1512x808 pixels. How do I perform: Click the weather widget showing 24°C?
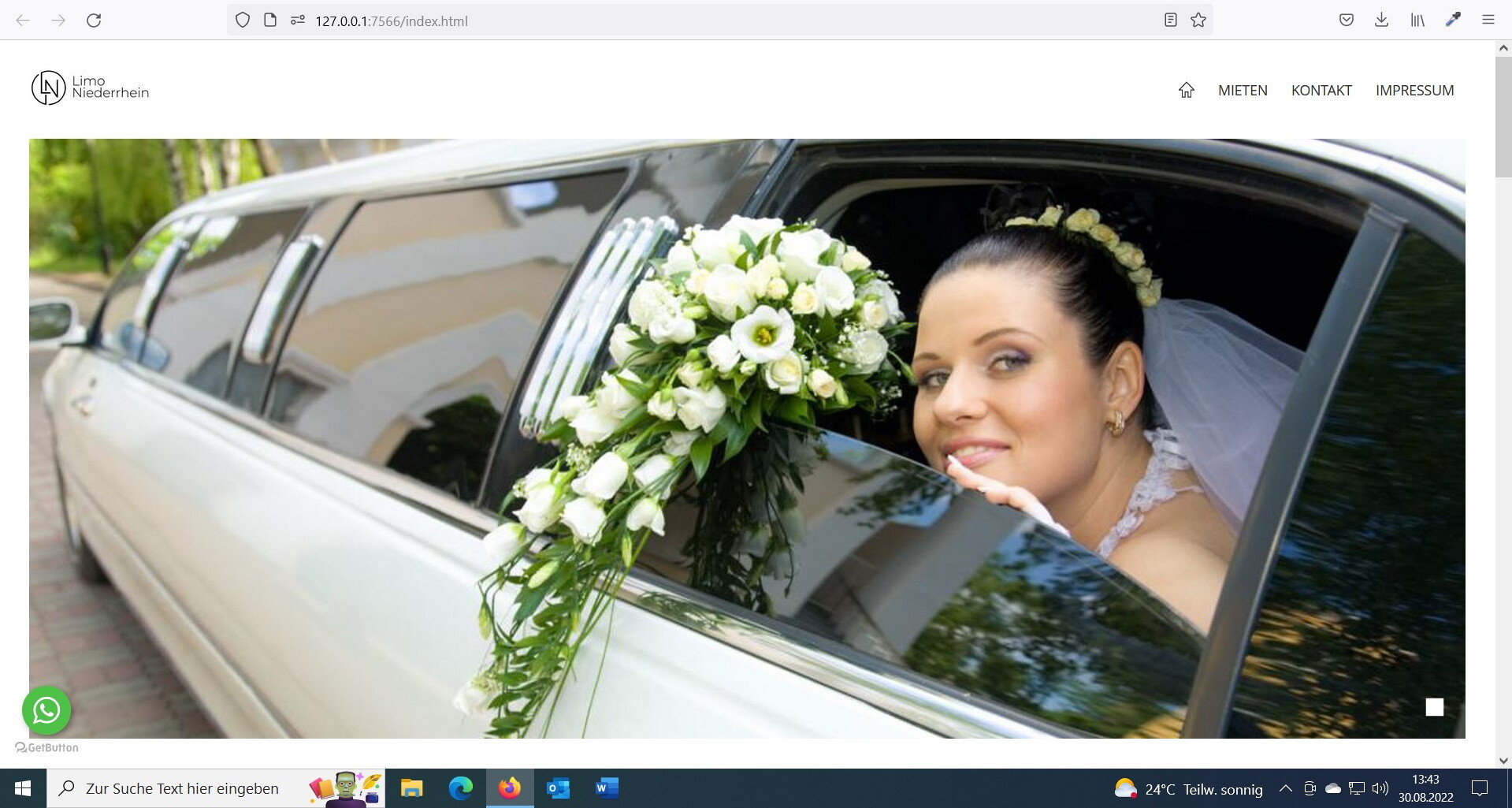[x=1188, y=788]
